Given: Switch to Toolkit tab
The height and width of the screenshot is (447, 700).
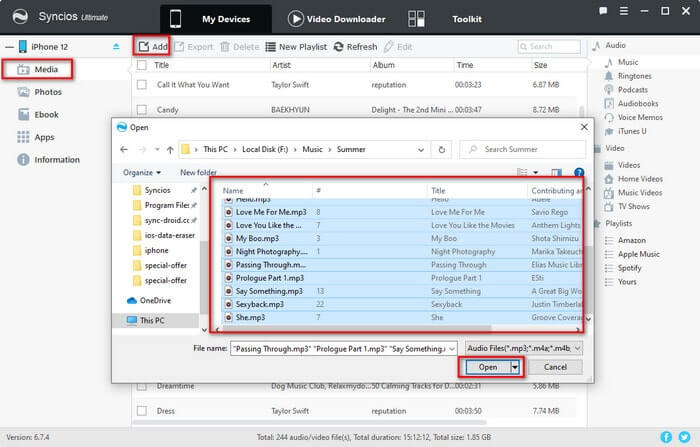Looking at the screenshot, I should (x=445, y=19).
